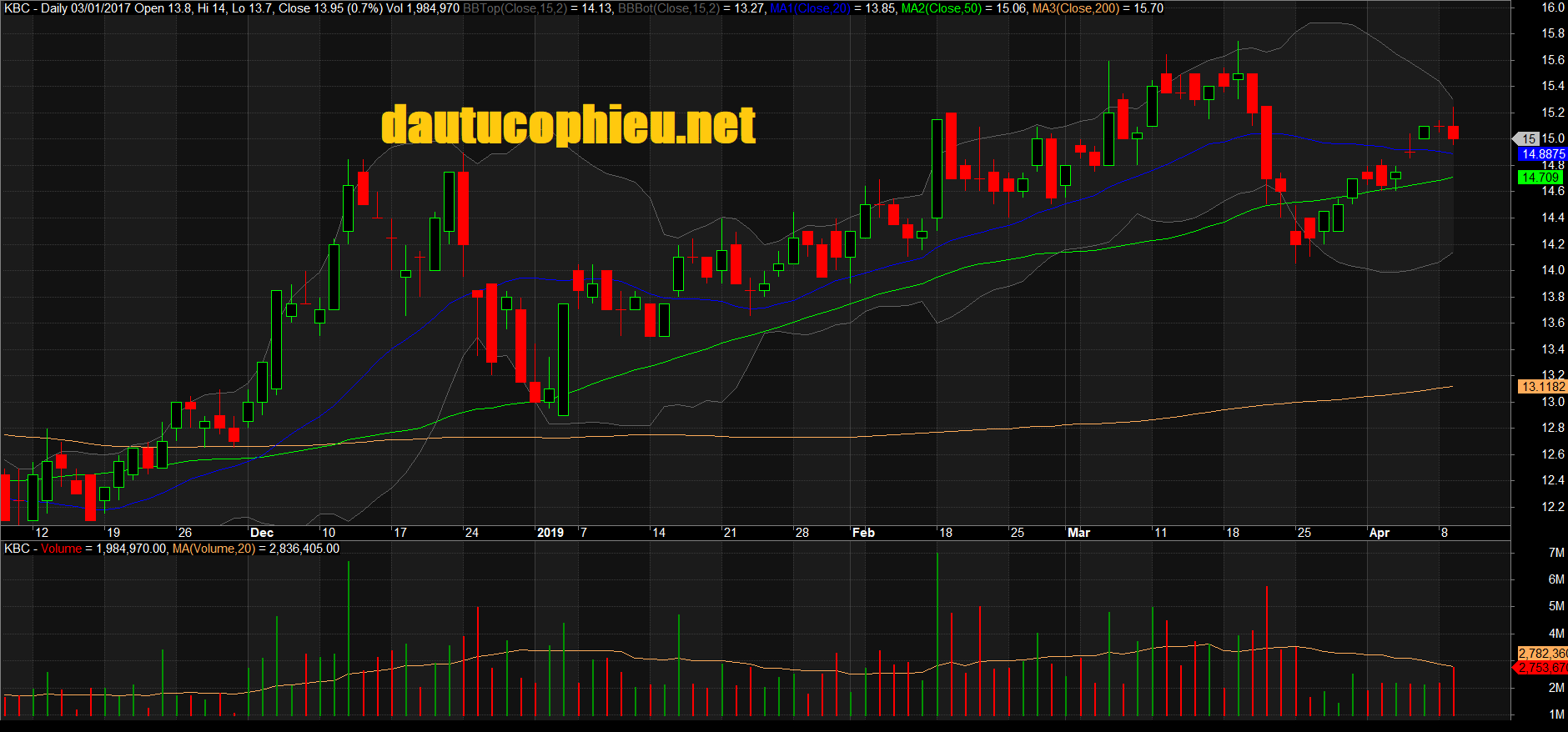
Task: Click the MA(Volume,20) label in volume pane
Action: [214, 549]
